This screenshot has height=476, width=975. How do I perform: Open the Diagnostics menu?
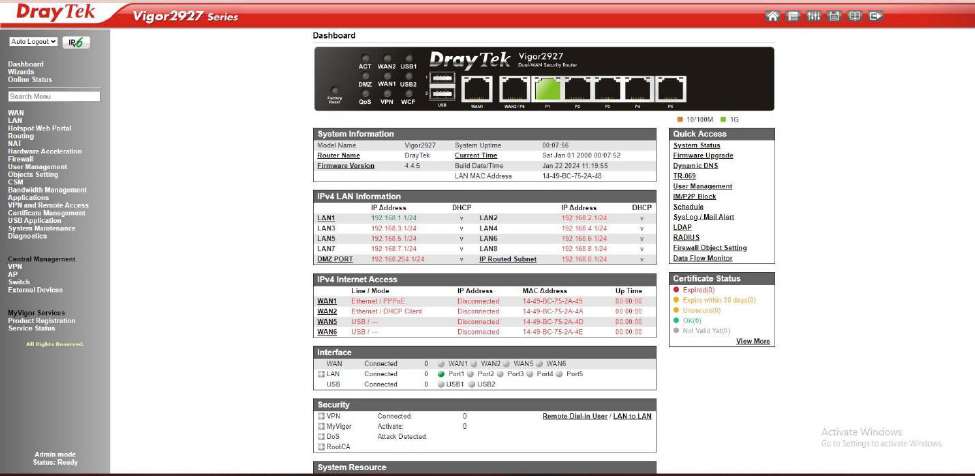coord(27,236)
